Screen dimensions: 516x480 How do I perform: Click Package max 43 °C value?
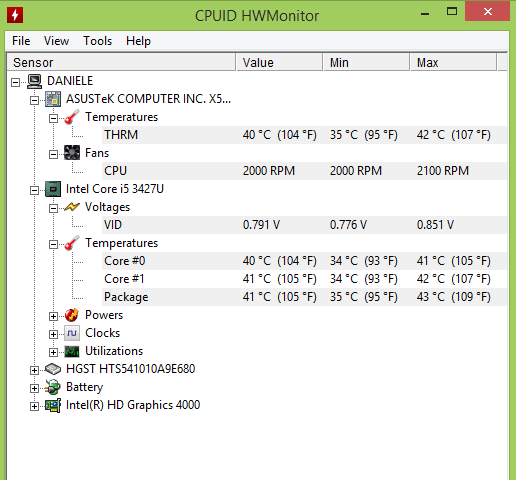(x=453, y=297)
